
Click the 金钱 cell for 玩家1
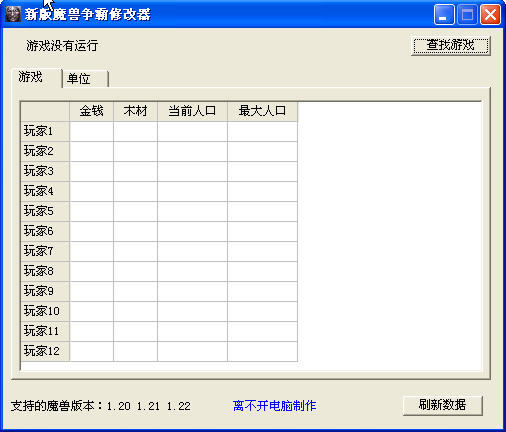(x=91, y=131)
